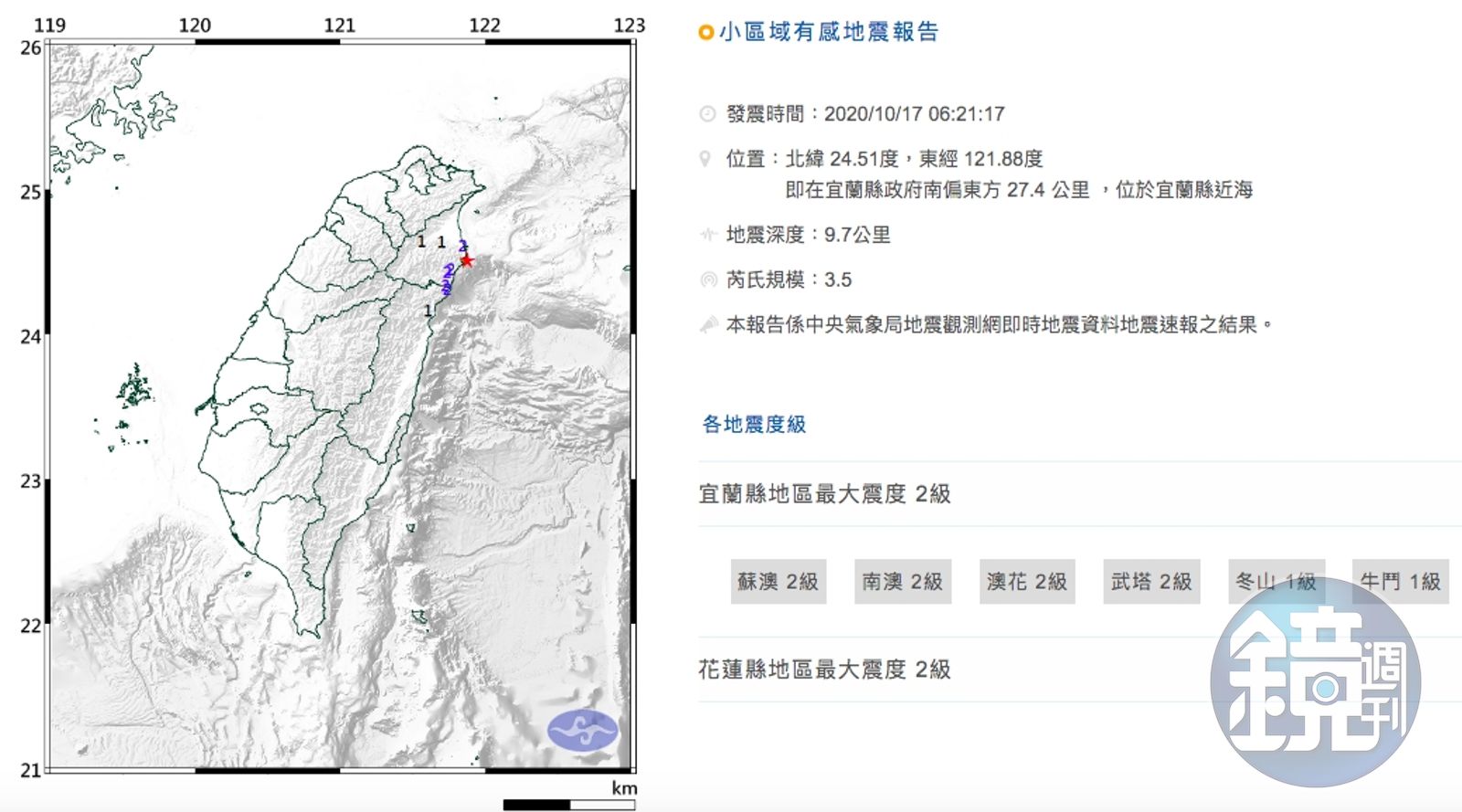
Task: Pick the 武塔 2級 intensity tag
Action: click(x=1150, y=582)
